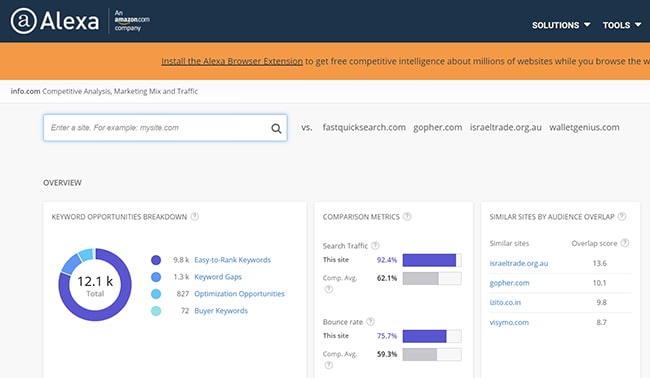Click the 12.1 k donut chart
650x378 pixels.
tap(95, 284)
